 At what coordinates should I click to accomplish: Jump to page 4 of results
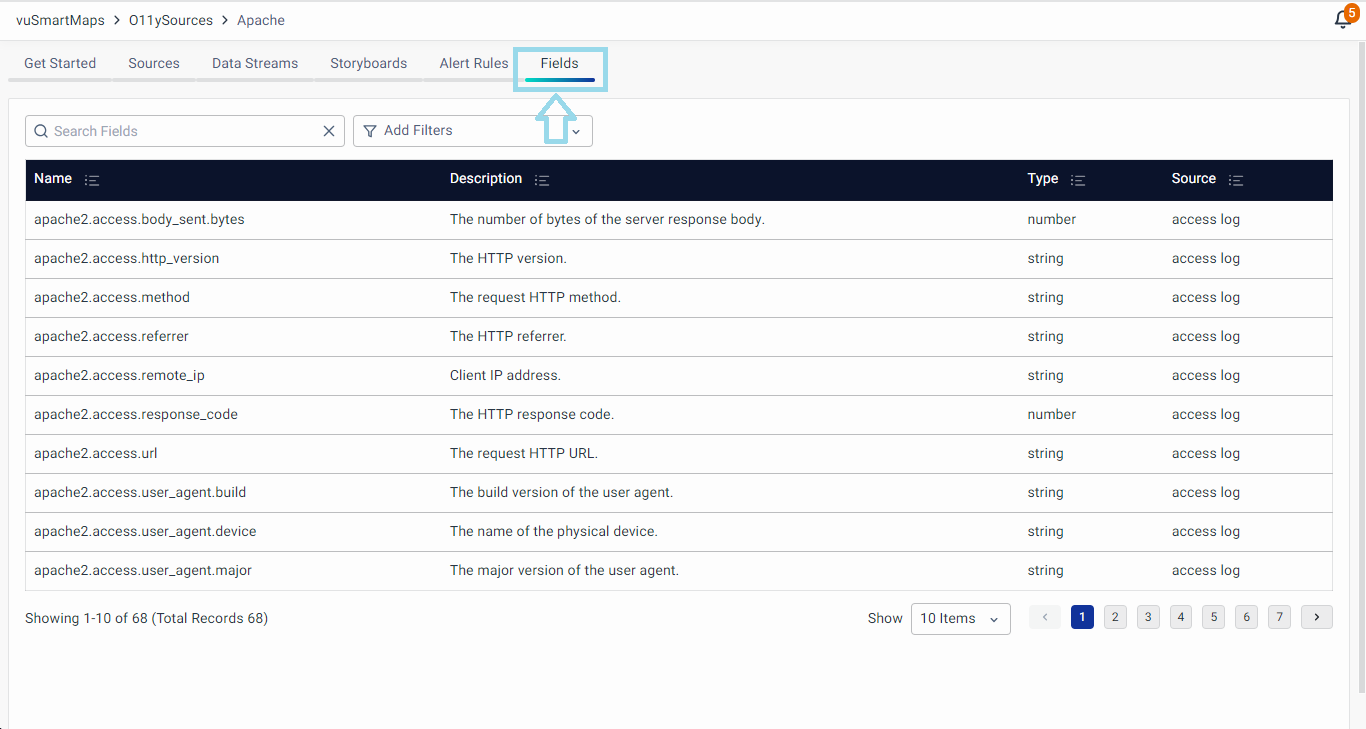(x=1181, y=617)
